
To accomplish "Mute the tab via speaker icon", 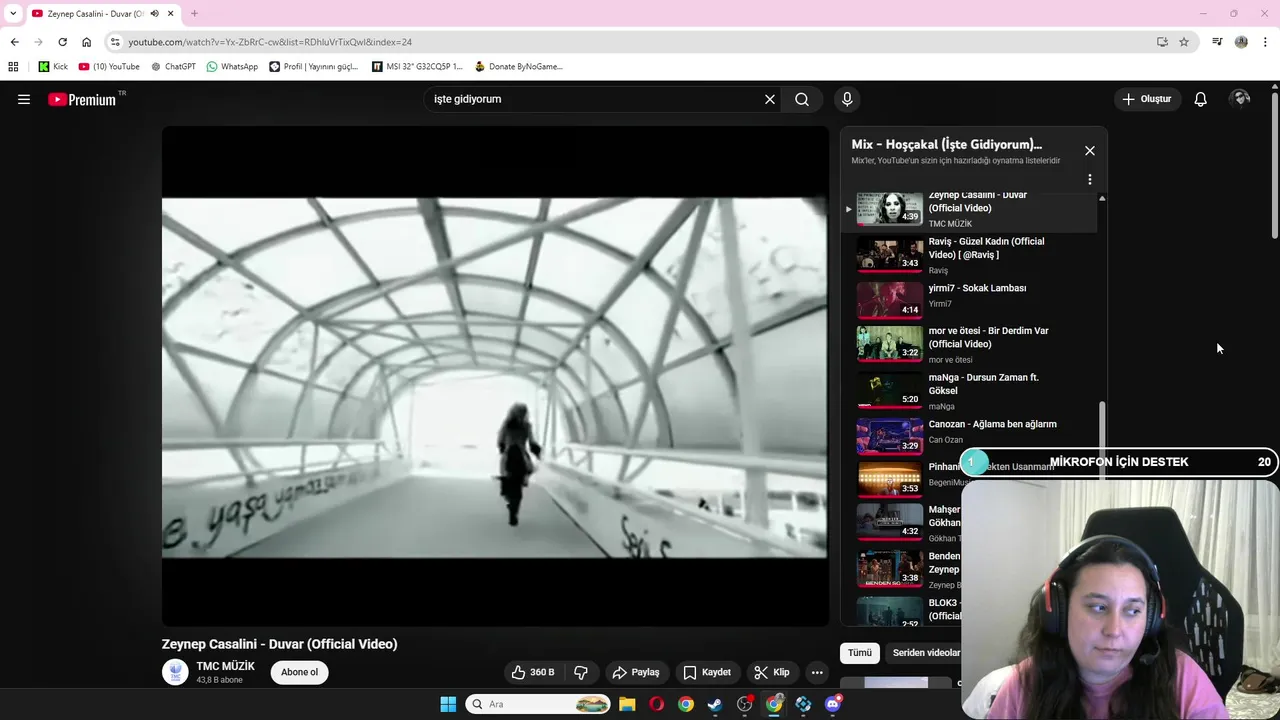I will 154,14.
